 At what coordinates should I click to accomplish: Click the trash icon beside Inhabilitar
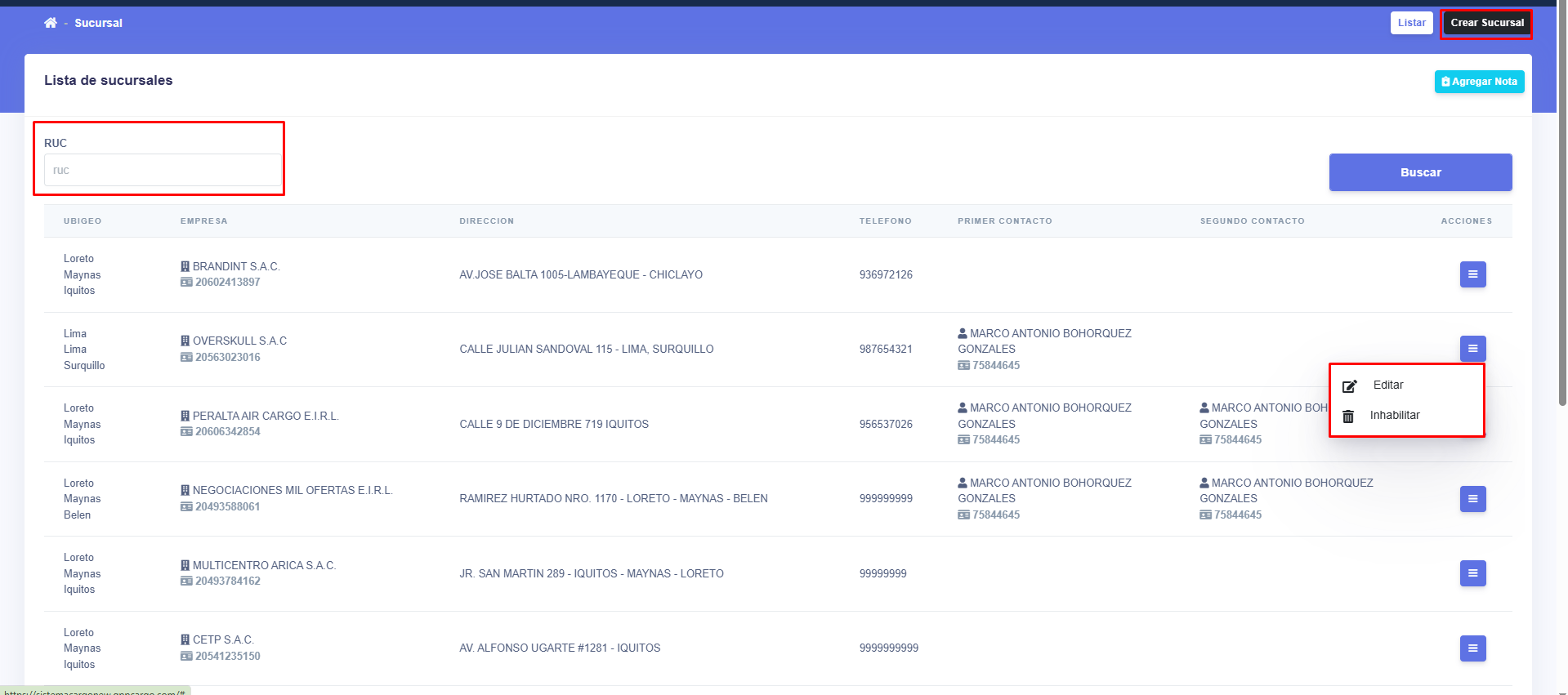pyautogui.click(x=1348, y=417)
